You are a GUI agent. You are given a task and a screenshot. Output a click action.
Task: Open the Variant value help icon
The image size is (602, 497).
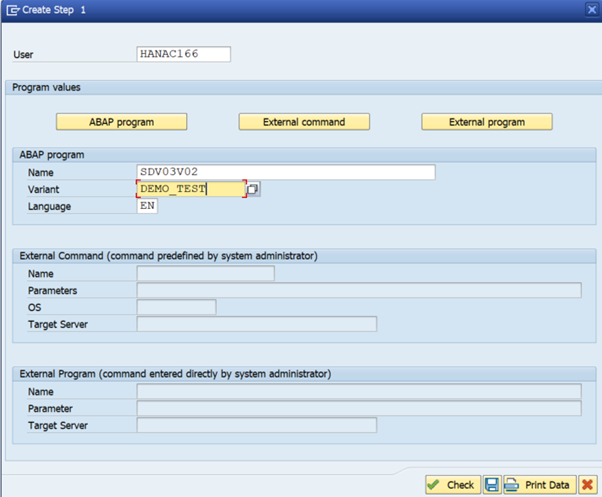click(253, 189)
